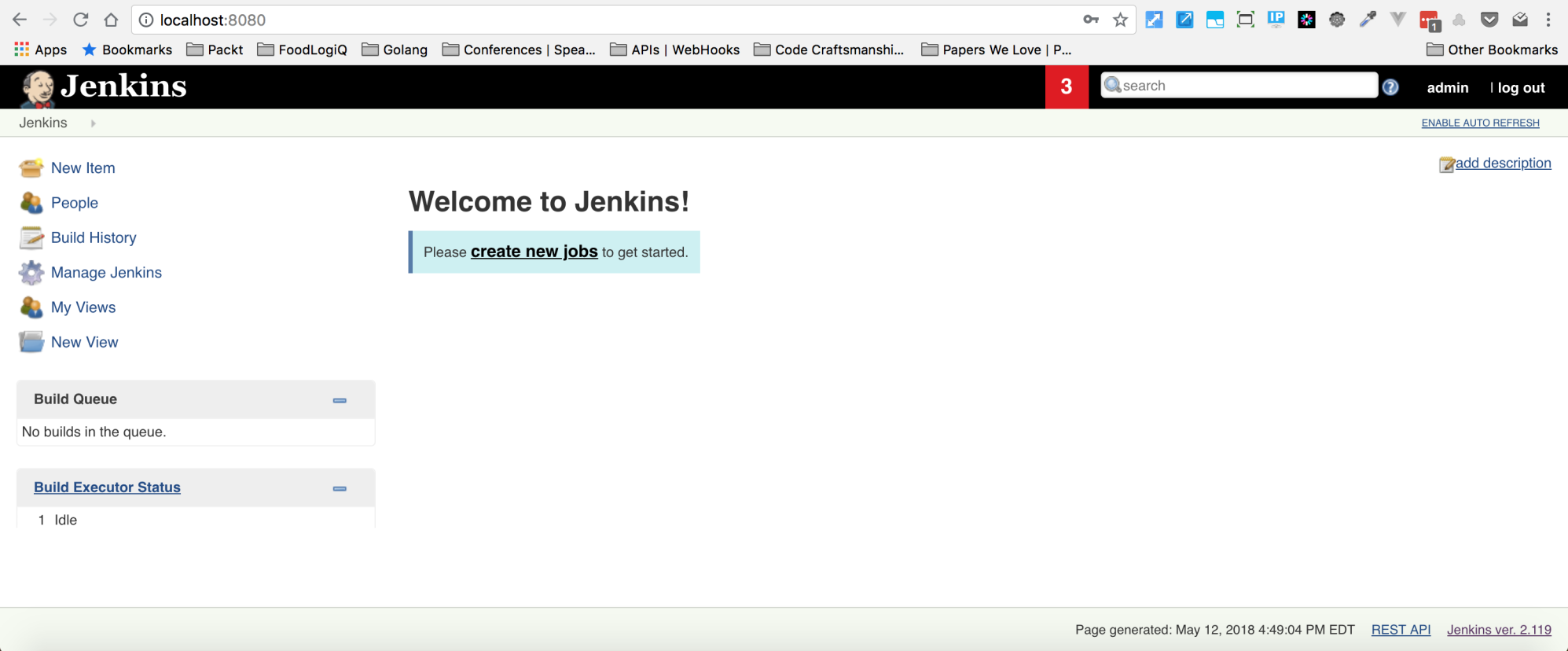The width and height of the screenshot is (1568, 651).
Task: Open Build History
Action: tap(94, 237)
